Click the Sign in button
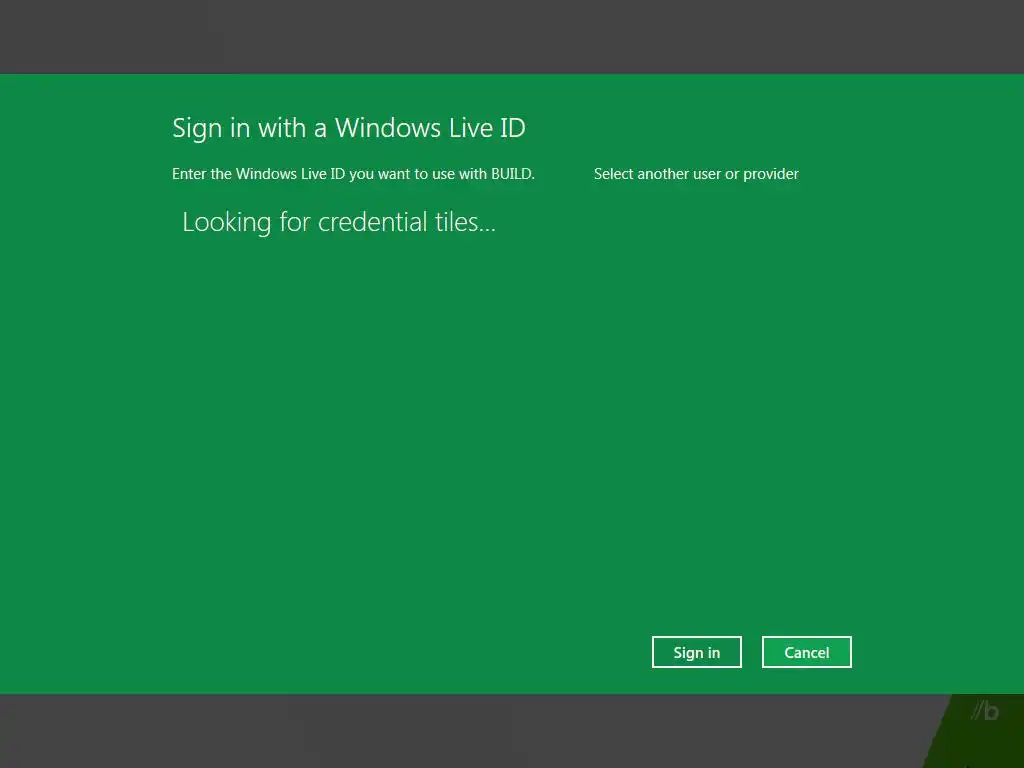This screenshot has width=1024, height=768. click(x=696, y=652)
